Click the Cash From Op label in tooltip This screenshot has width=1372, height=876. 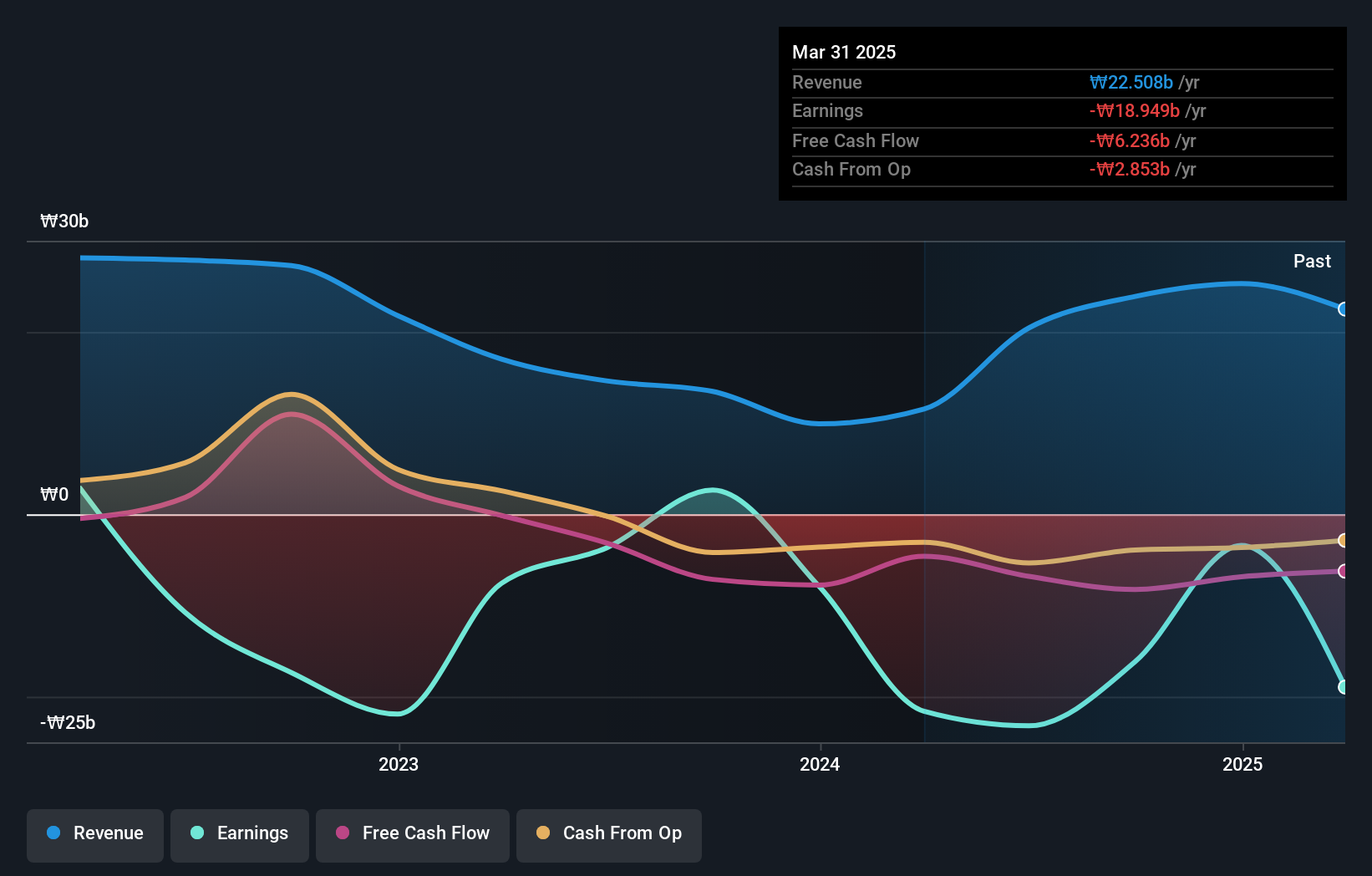click(851, 170)
